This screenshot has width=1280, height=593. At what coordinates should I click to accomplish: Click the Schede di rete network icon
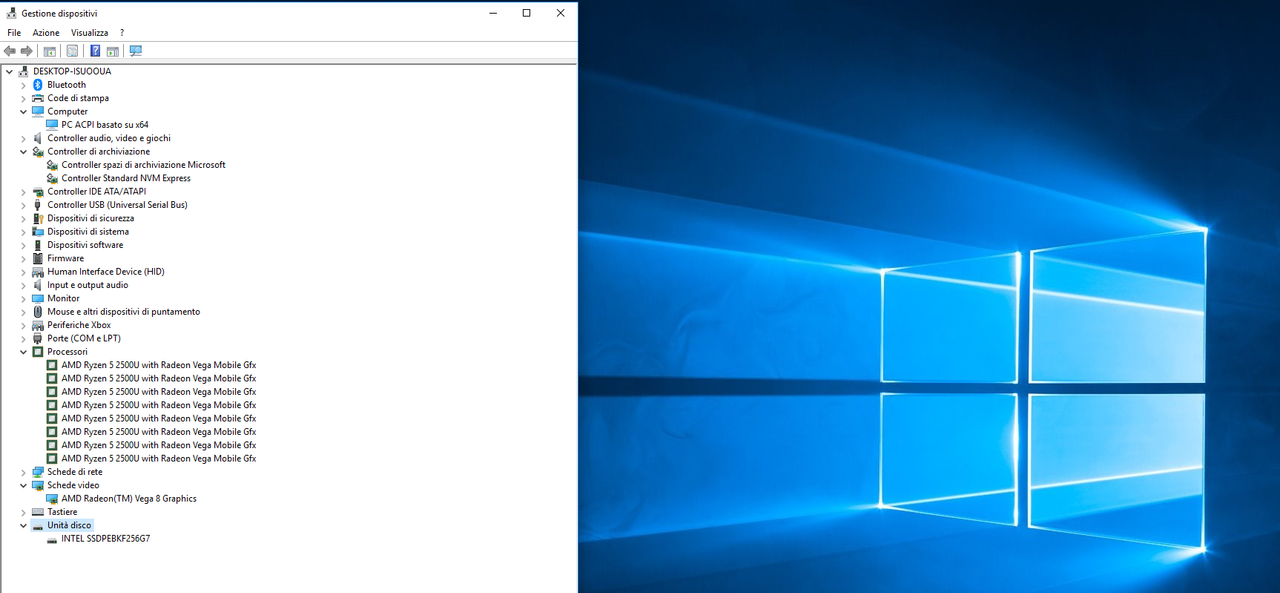38,472
